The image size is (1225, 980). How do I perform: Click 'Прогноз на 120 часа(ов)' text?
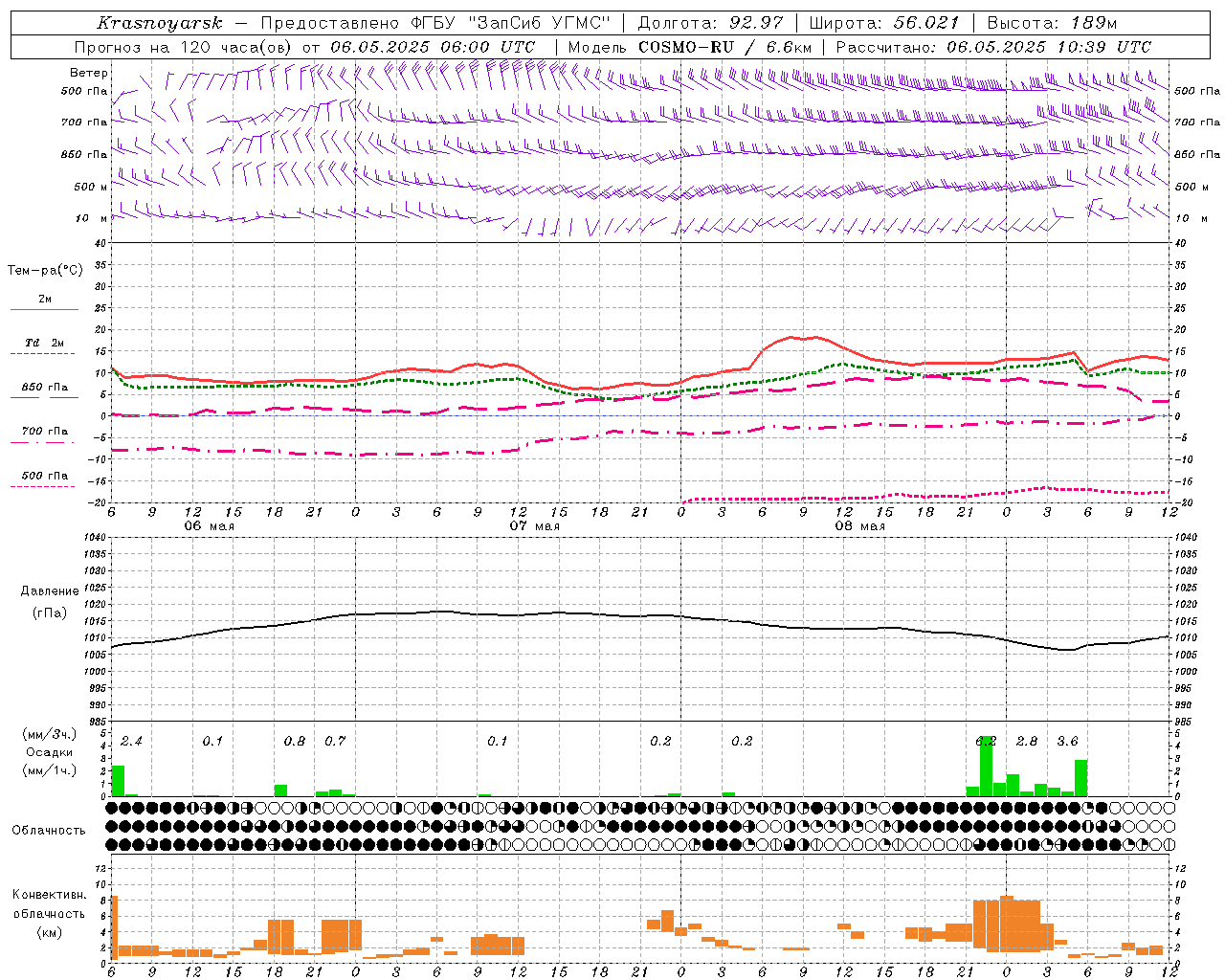185,47
